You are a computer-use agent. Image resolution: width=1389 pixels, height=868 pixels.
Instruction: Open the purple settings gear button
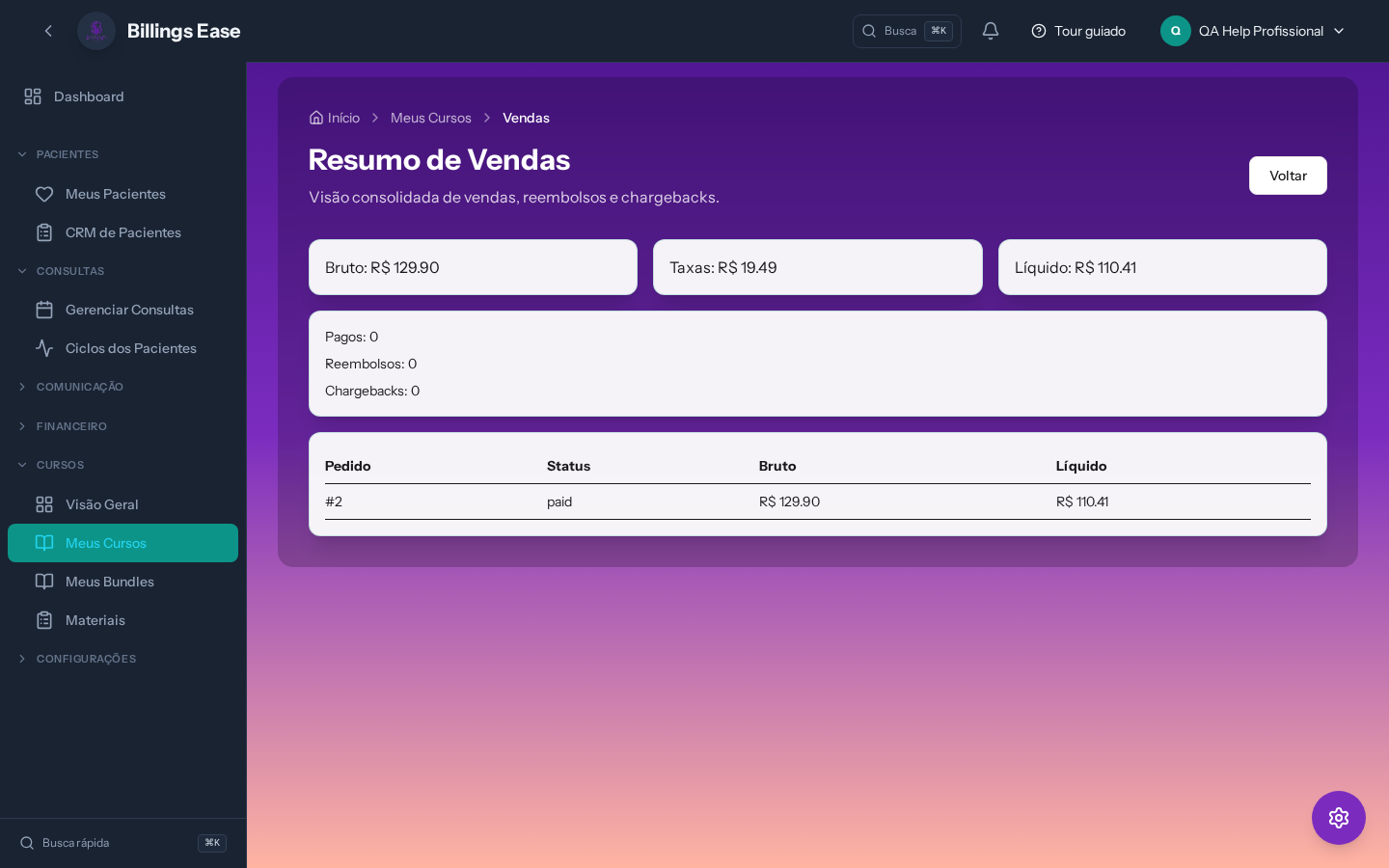pyautogui.click(x=1338, y=818)
